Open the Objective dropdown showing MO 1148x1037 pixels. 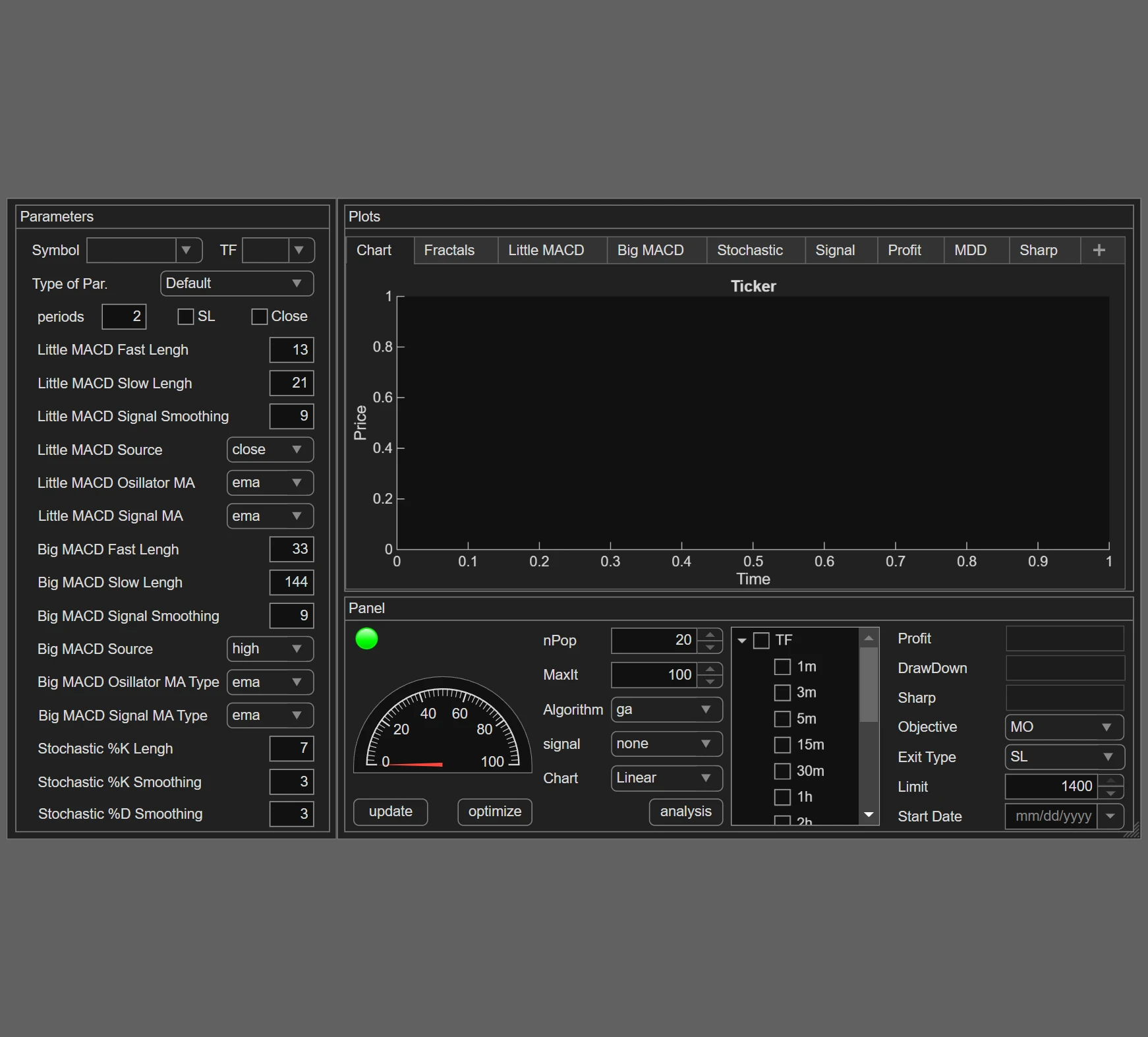point(1064,727)
